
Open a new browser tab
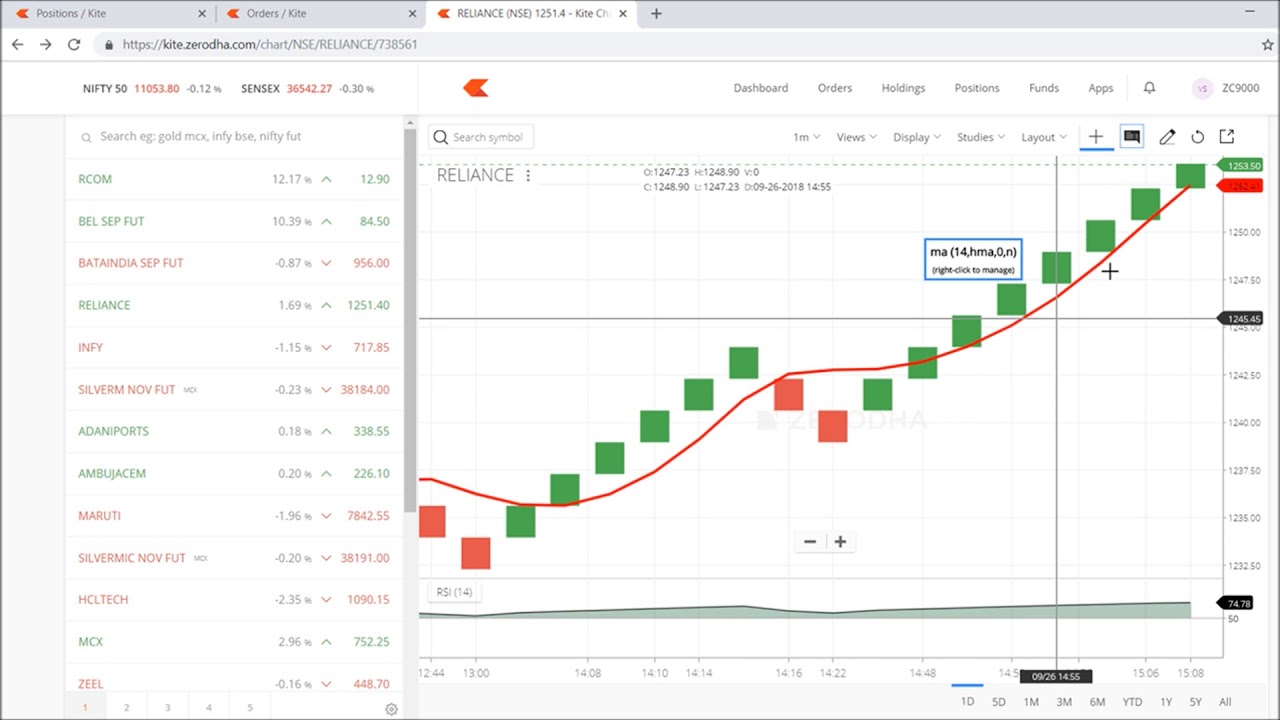pos(656,14)
